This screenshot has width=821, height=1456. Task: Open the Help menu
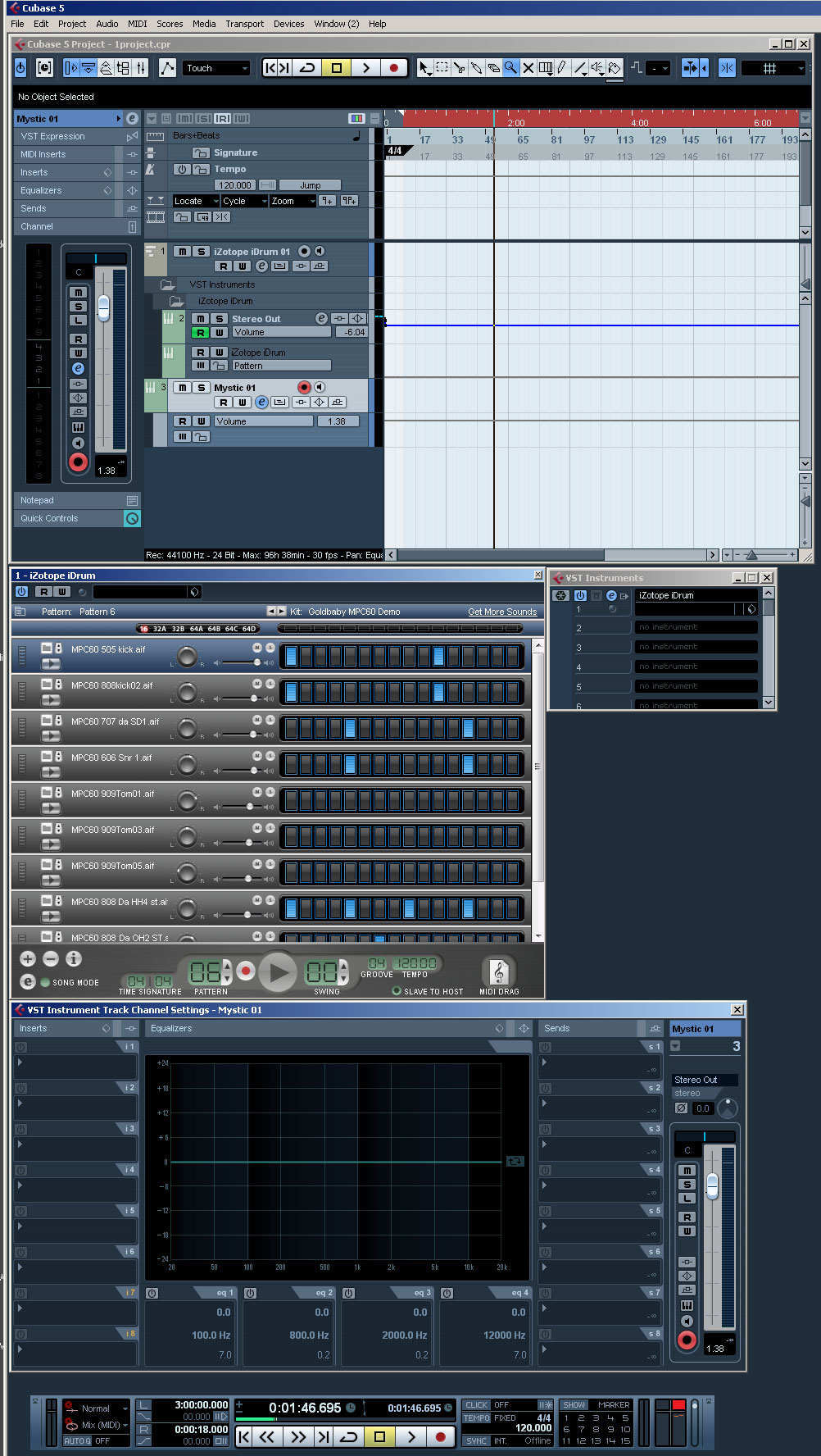(377, 24)
